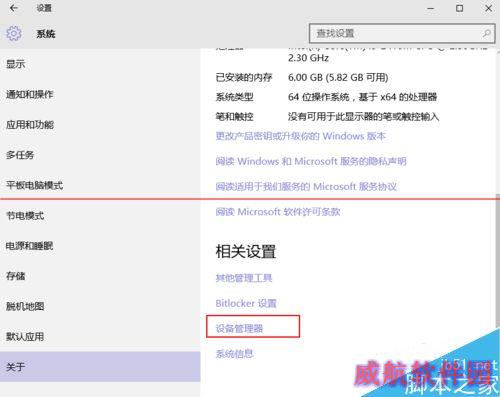Click the 2.30 GHz processor text
The height and width of the screenshot is (397, 500).
point(308,58)
